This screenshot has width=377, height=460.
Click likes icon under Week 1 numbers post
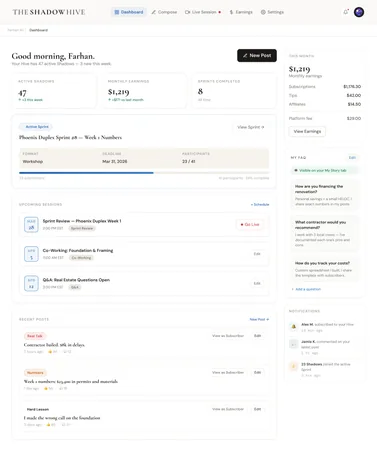click(46, 388)
